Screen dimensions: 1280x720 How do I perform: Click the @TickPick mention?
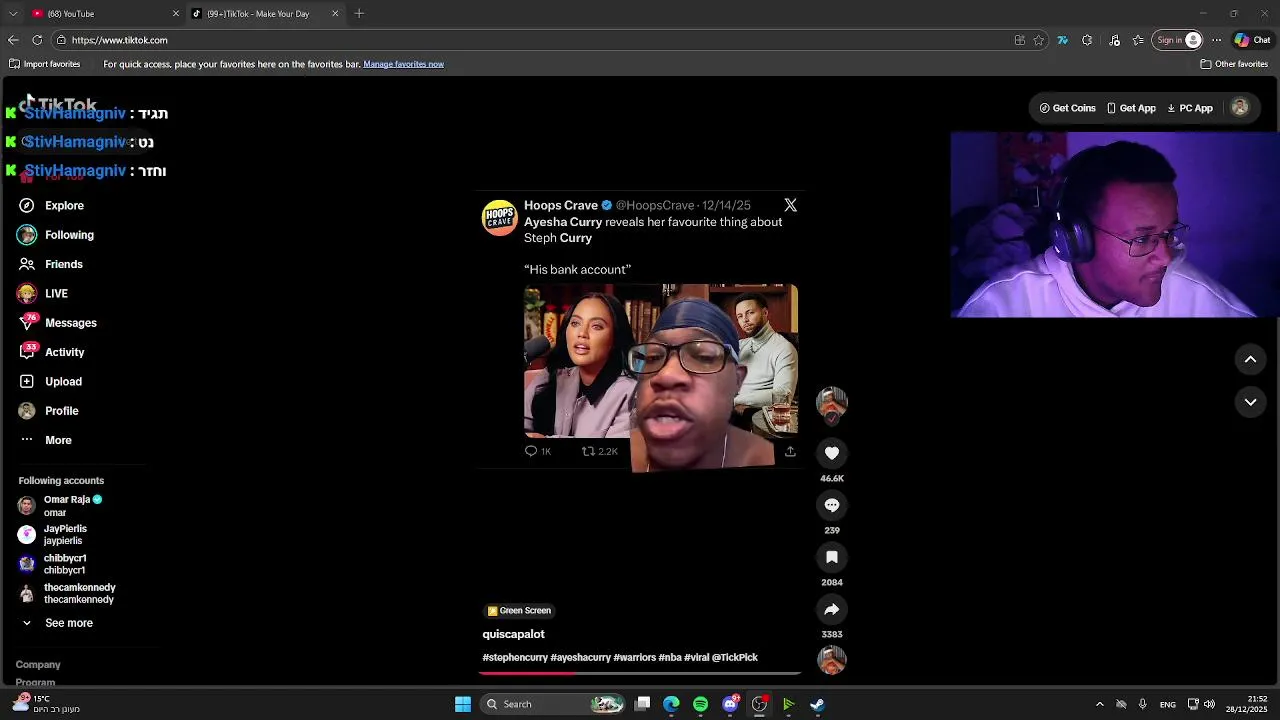(735, 657)
